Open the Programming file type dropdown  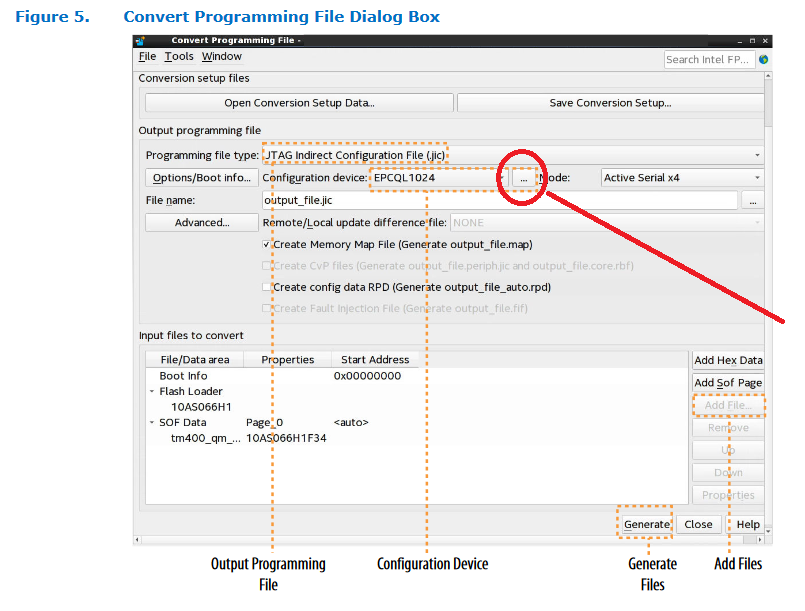(512, 155)
